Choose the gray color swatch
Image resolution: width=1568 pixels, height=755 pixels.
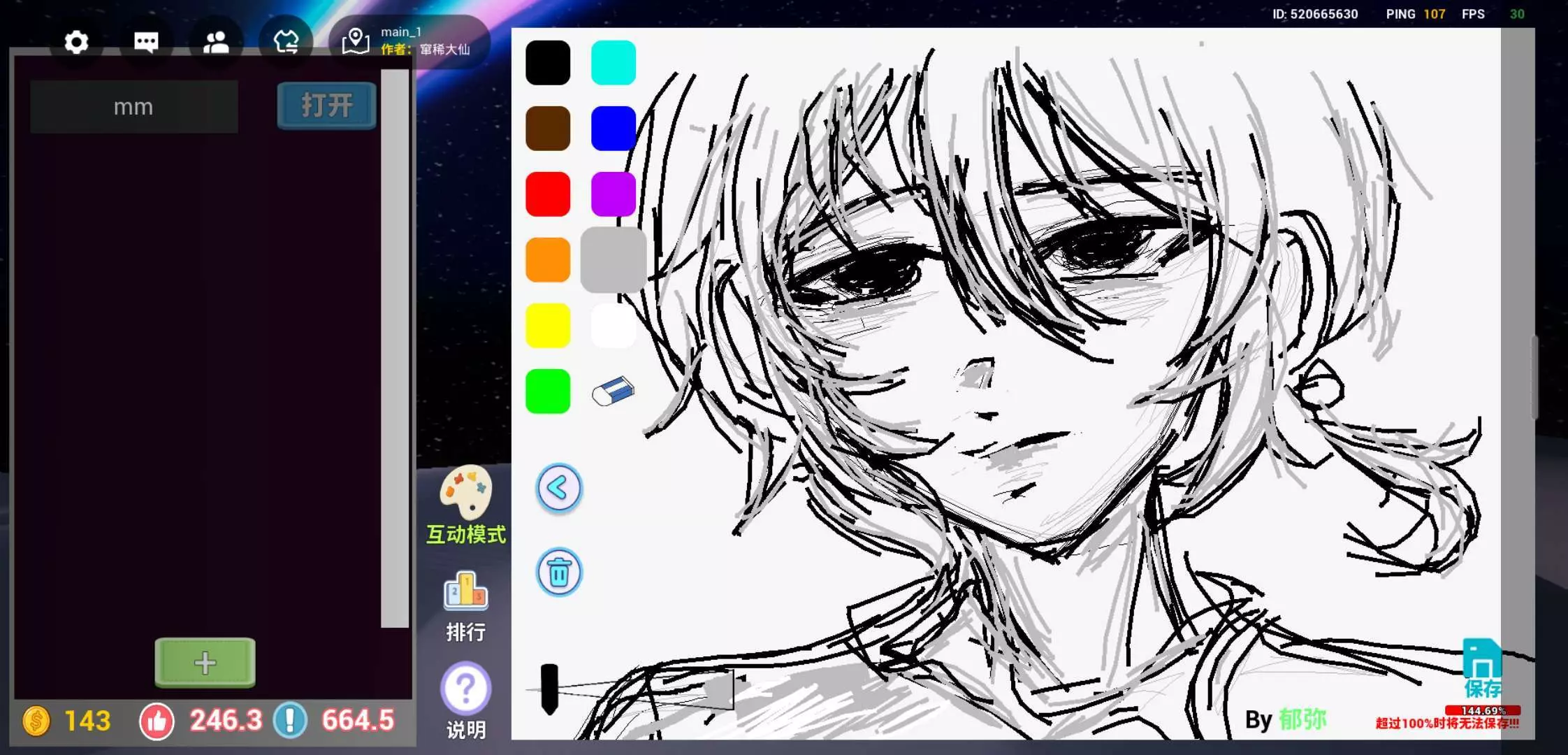click(x=613, y=259)
